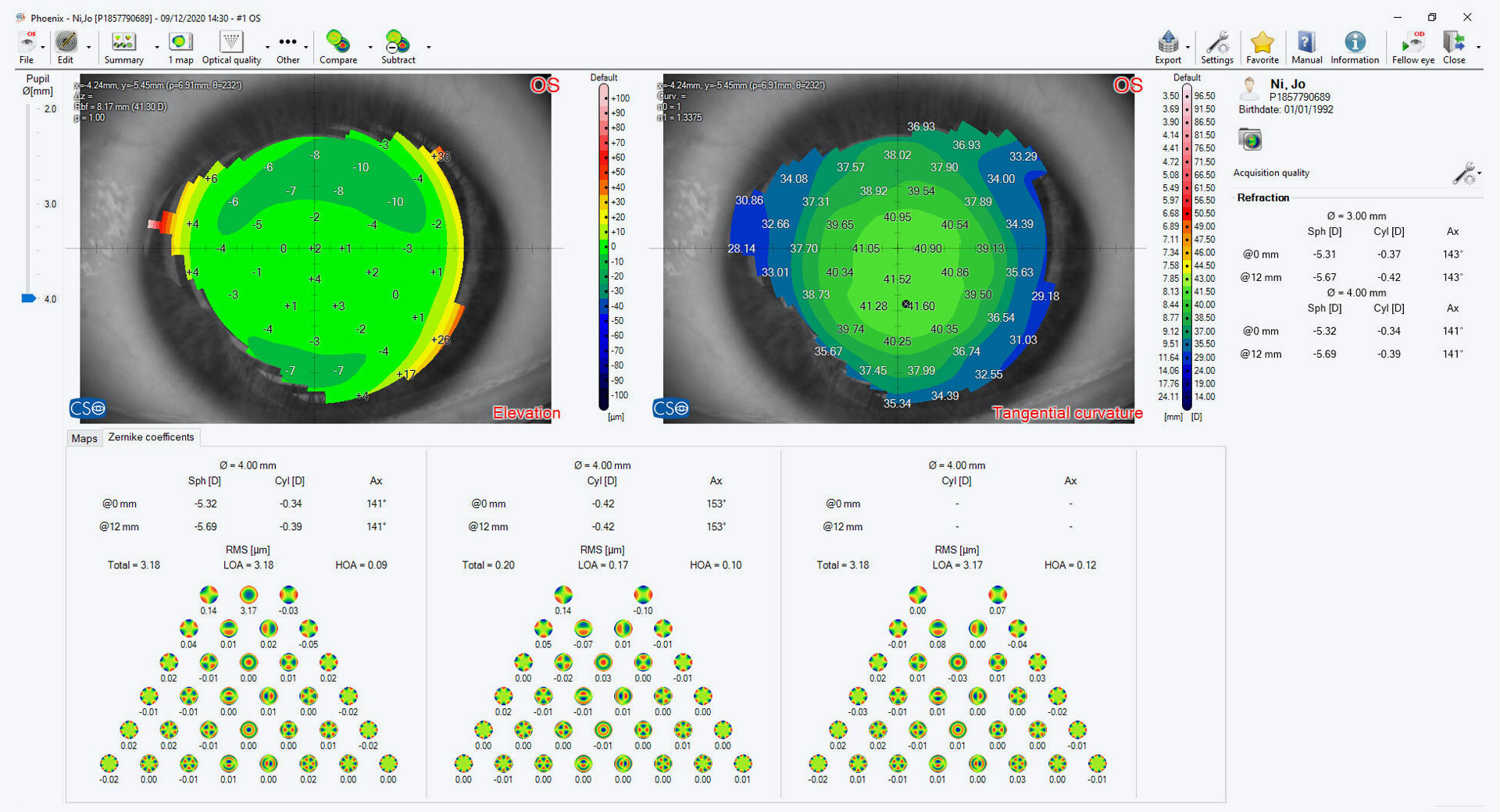This screenshot has height=812, width=1500.
Task: Maximize the Phoenix window
Action: [x=1432, y=17]
